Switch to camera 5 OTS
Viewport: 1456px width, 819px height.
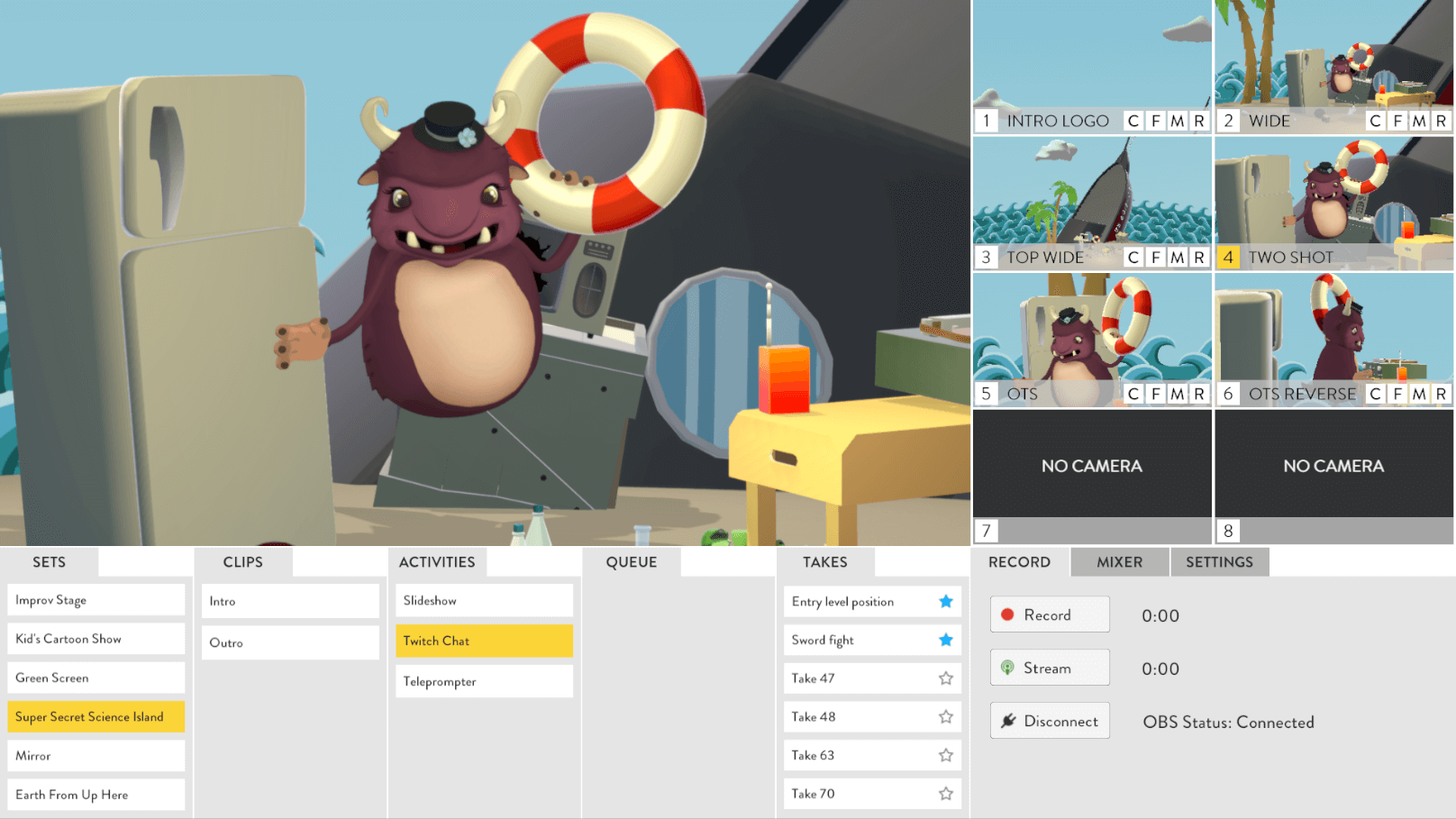tap(1092, 340)
